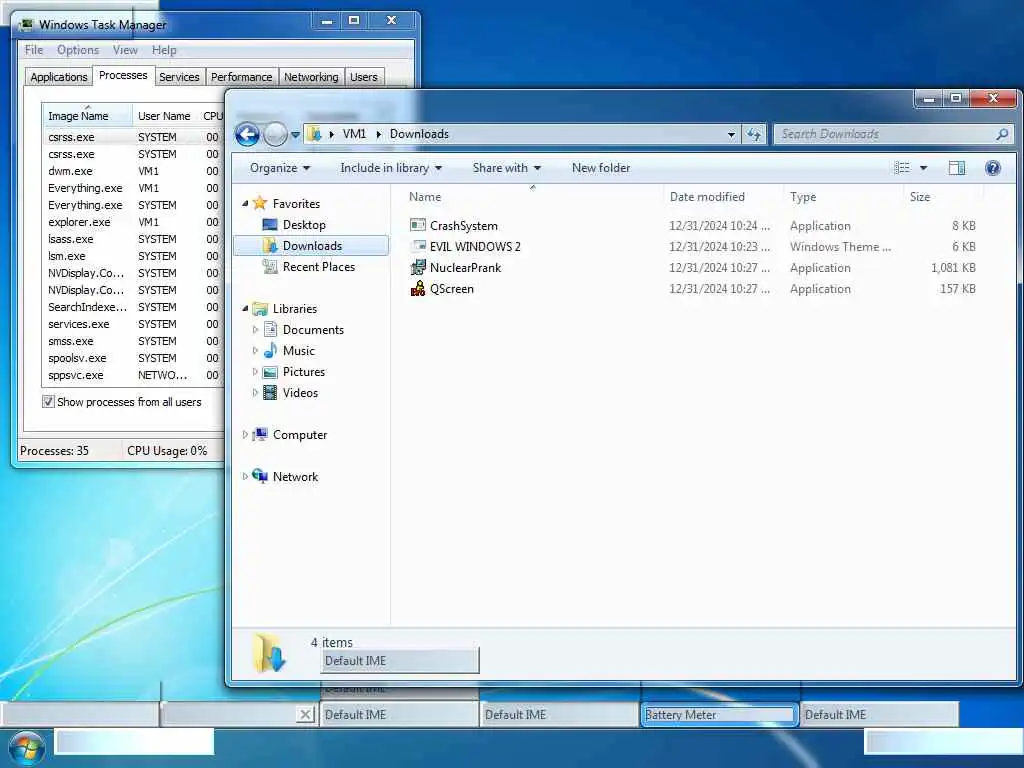Image resolution: width=1024 pixels, height=768 pixels.
Task: Collapse the Libraries tree section
Action: point(245,308)
